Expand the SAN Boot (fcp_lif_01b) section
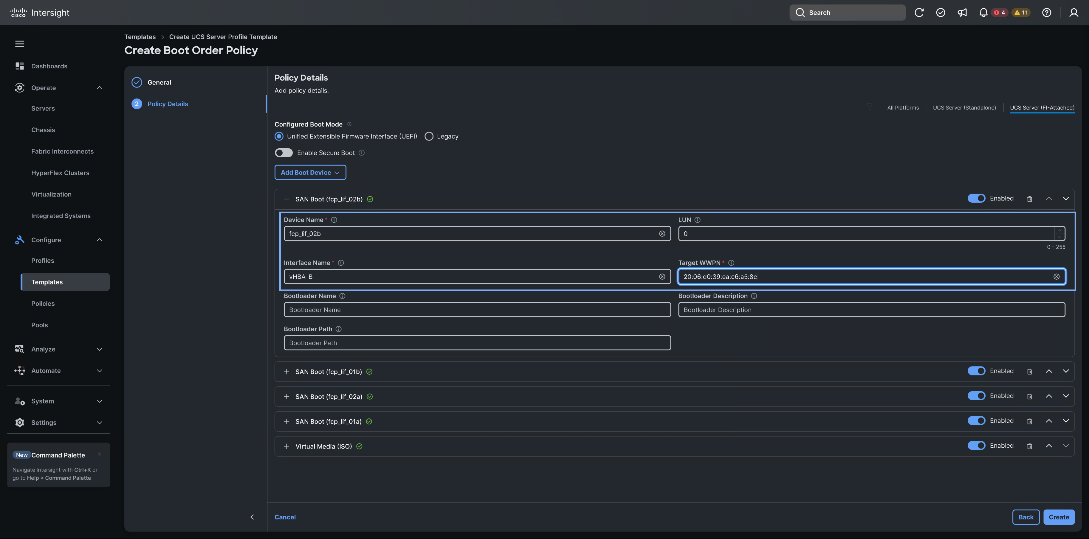The image size is (1089, 539). (x=286, y=372)
